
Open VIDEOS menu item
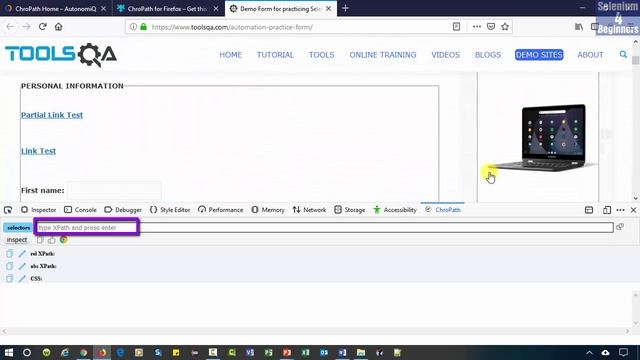tap(446, 55)
